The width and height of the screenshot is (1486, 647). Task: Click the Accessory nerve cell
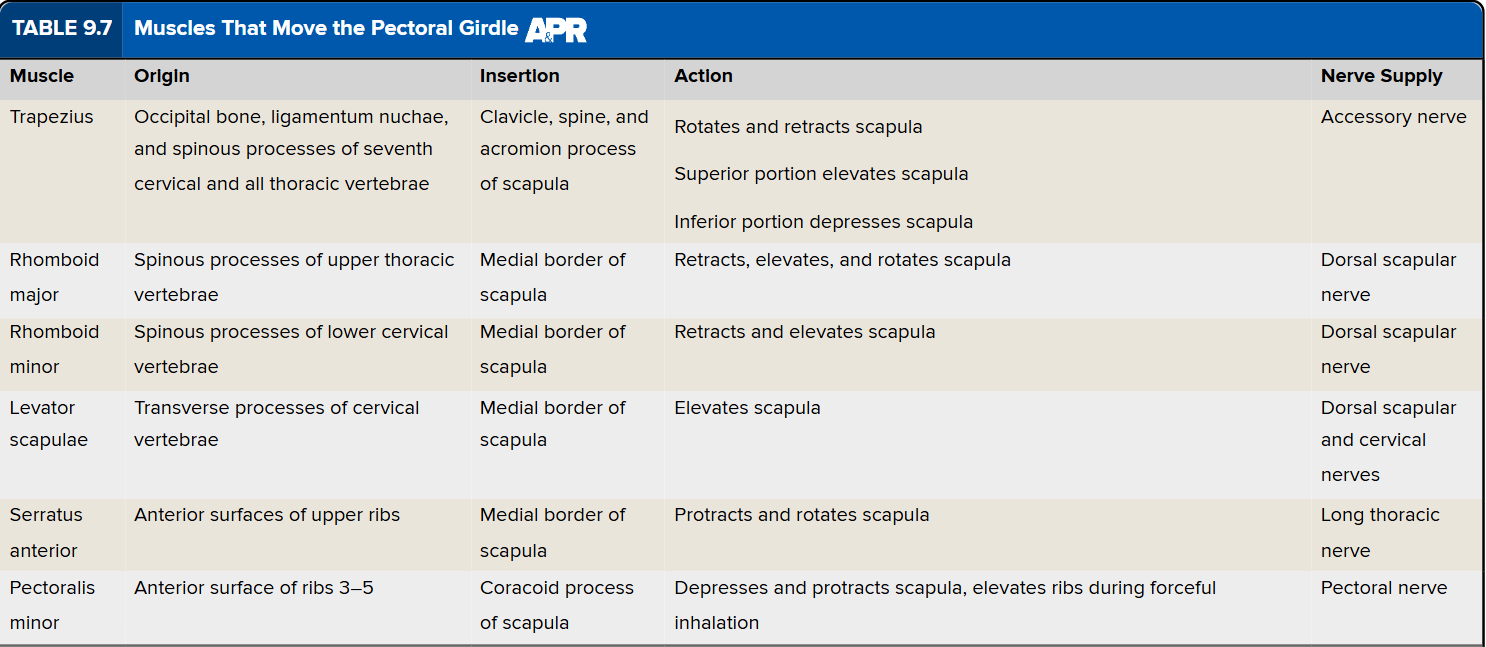(x=1393, y=117)
